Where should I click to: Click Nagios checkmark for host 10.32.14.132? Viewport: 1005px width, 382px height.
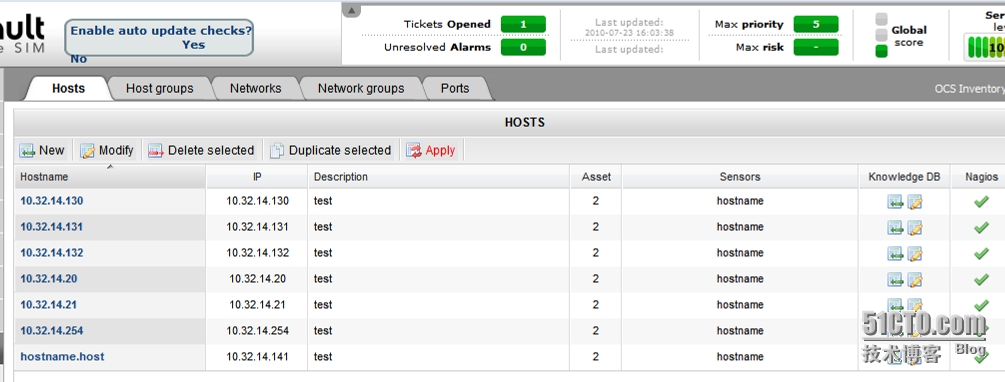[x=981, y=254]
